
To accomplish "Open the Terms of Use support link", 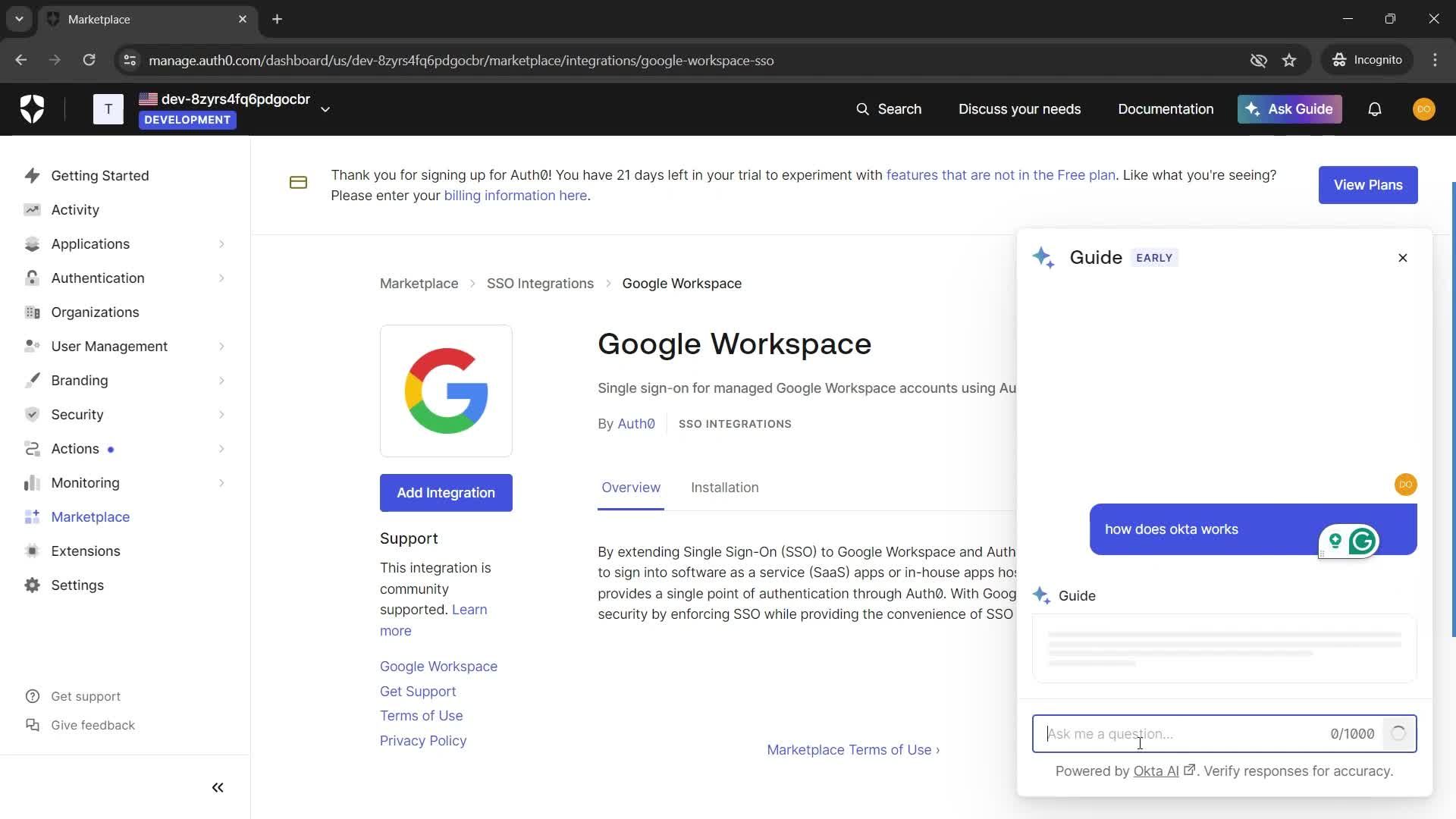I will (x=422, y=716).
